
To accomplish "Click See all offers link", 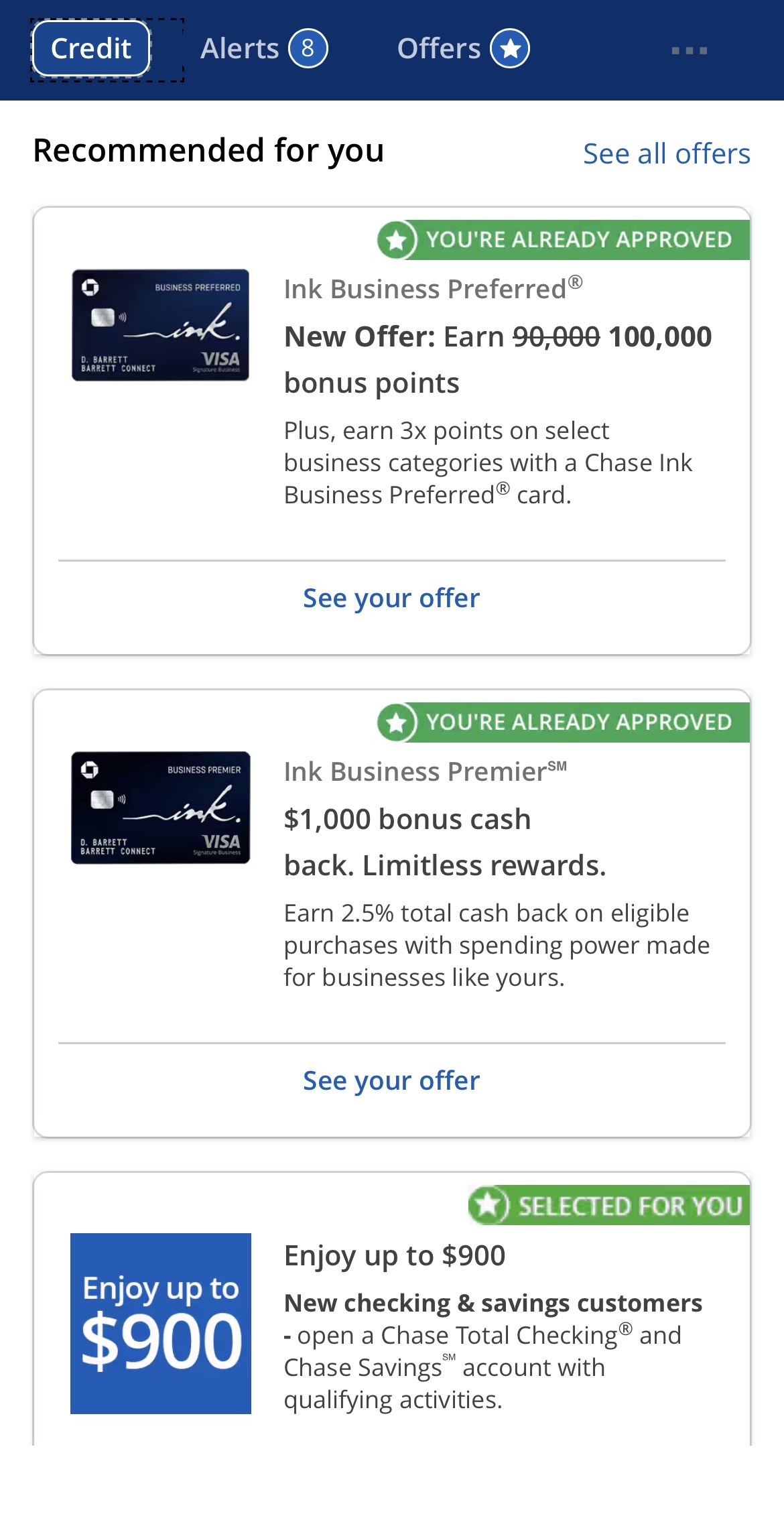I will click(666, 153).
